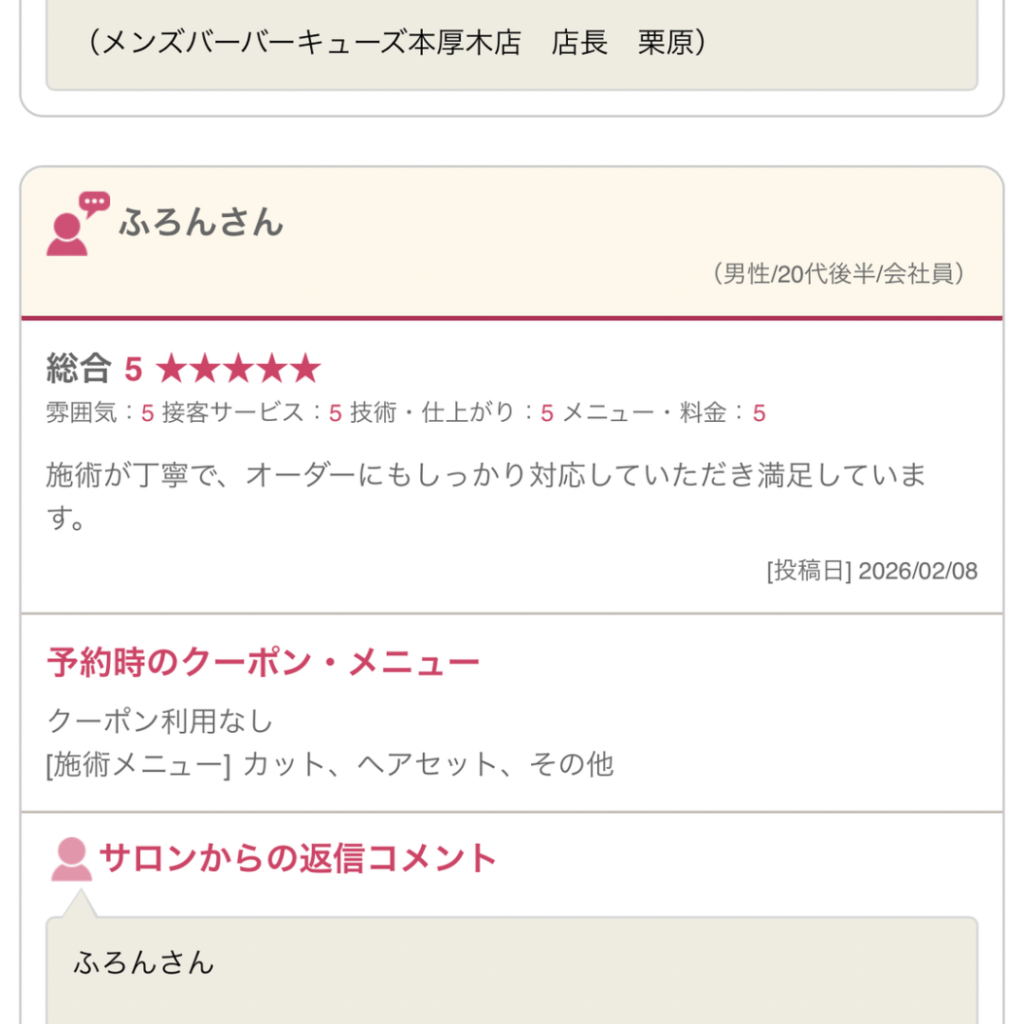The image size is (1024, 1024).
Task: Click the third star in overall rating
Action: tap(238, 370)
